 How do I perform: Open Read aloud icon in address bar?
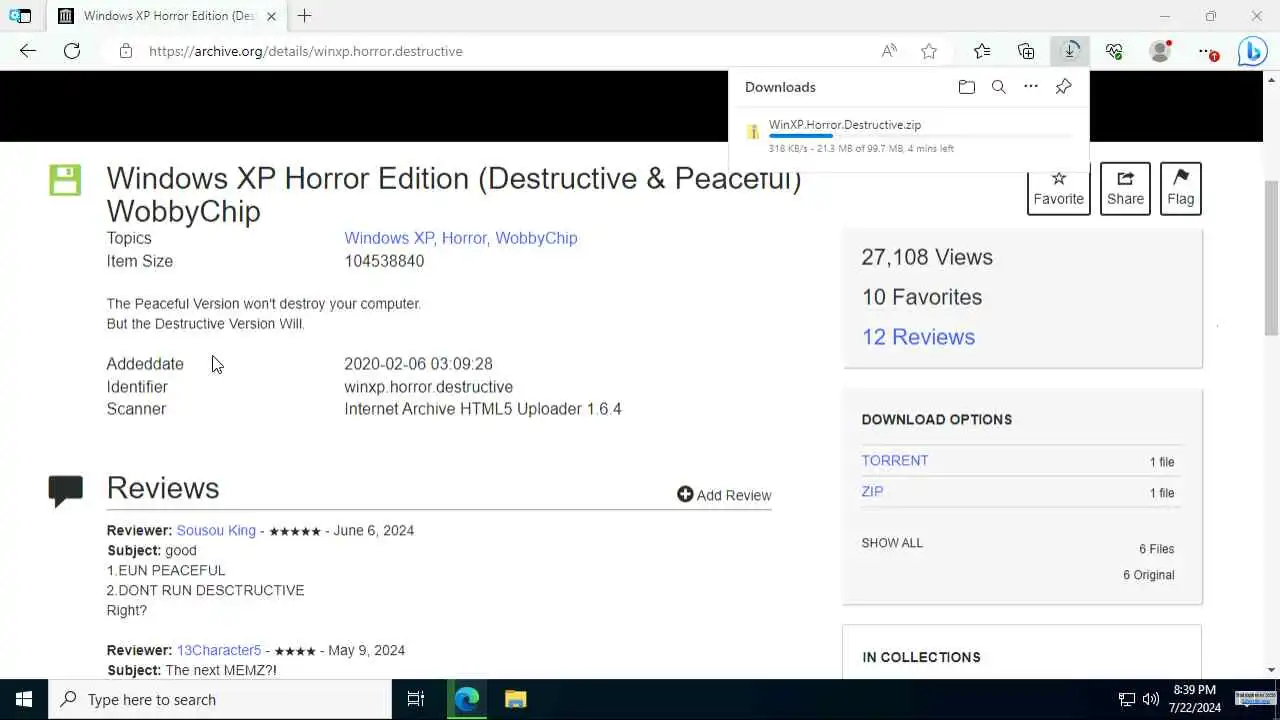(x=888, y=51)
